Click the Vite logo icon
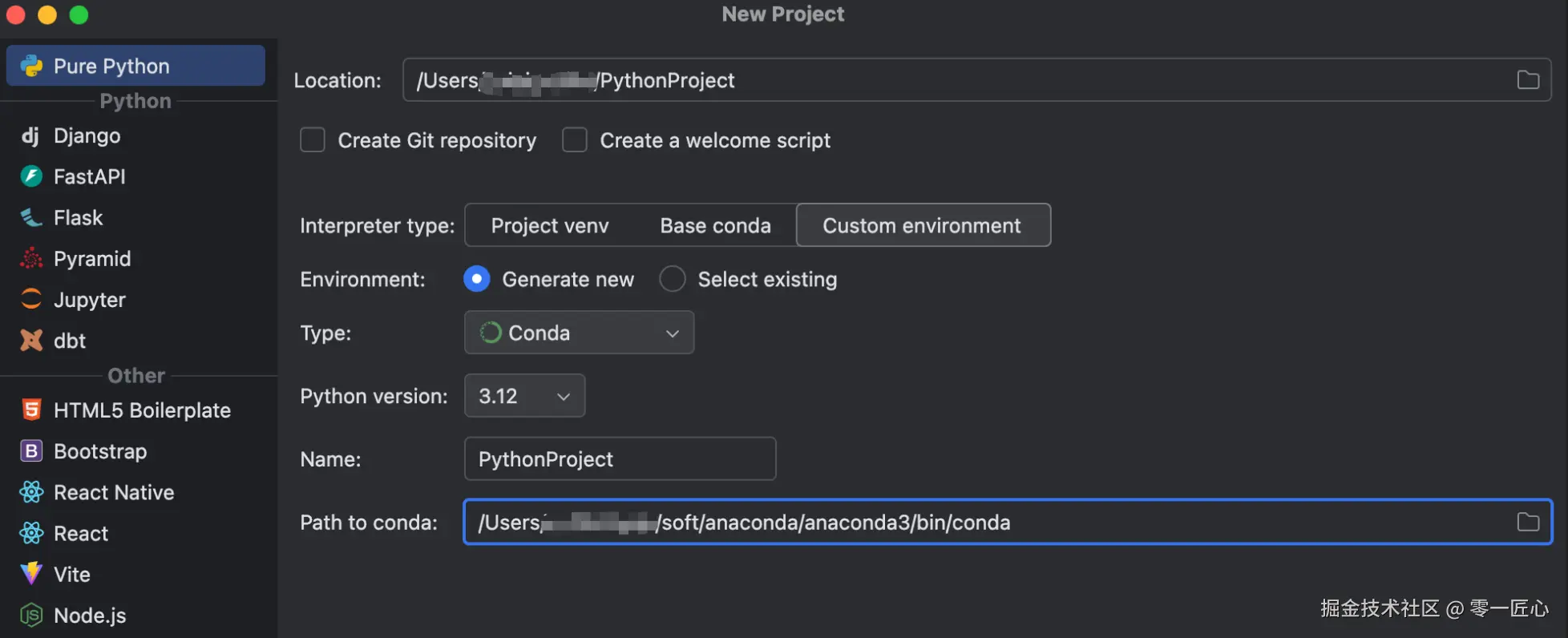Image resolution: width=1568 pixels, height=638 pixels. tap(31, 574)
